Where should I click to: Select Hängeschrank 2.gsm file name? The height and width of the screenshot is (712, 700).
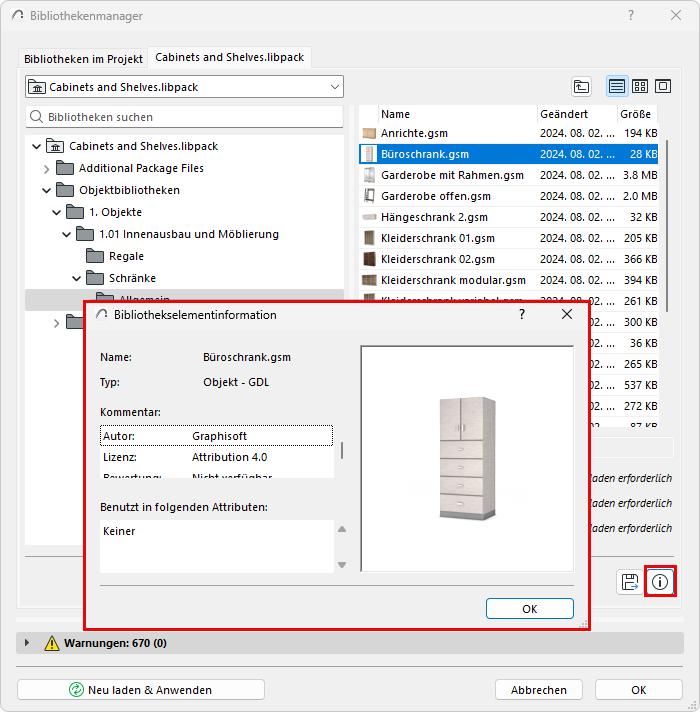click(434, 217)
